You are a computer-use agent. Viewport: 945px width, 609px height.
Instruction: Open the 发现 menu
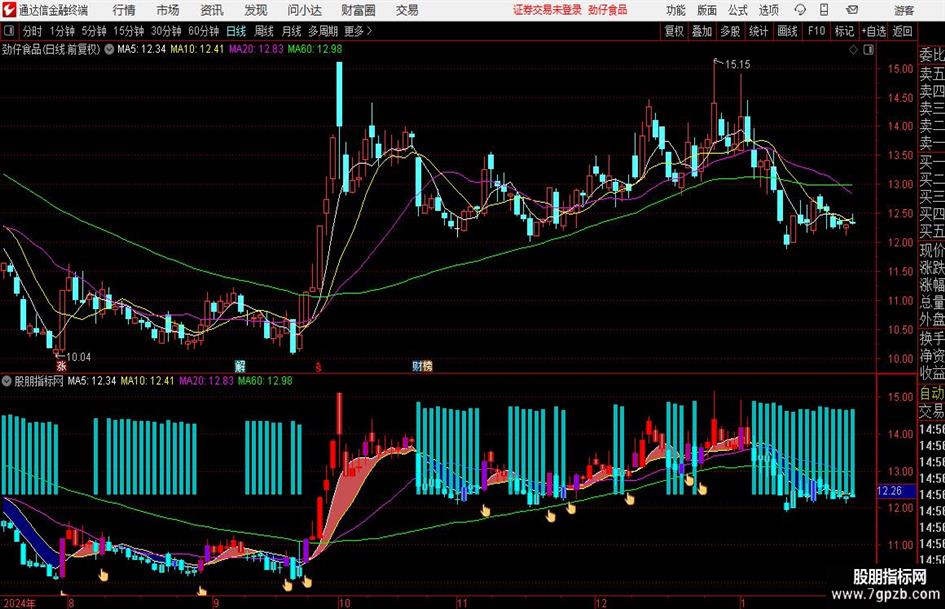pyautogui.click(x=256, y=10)
